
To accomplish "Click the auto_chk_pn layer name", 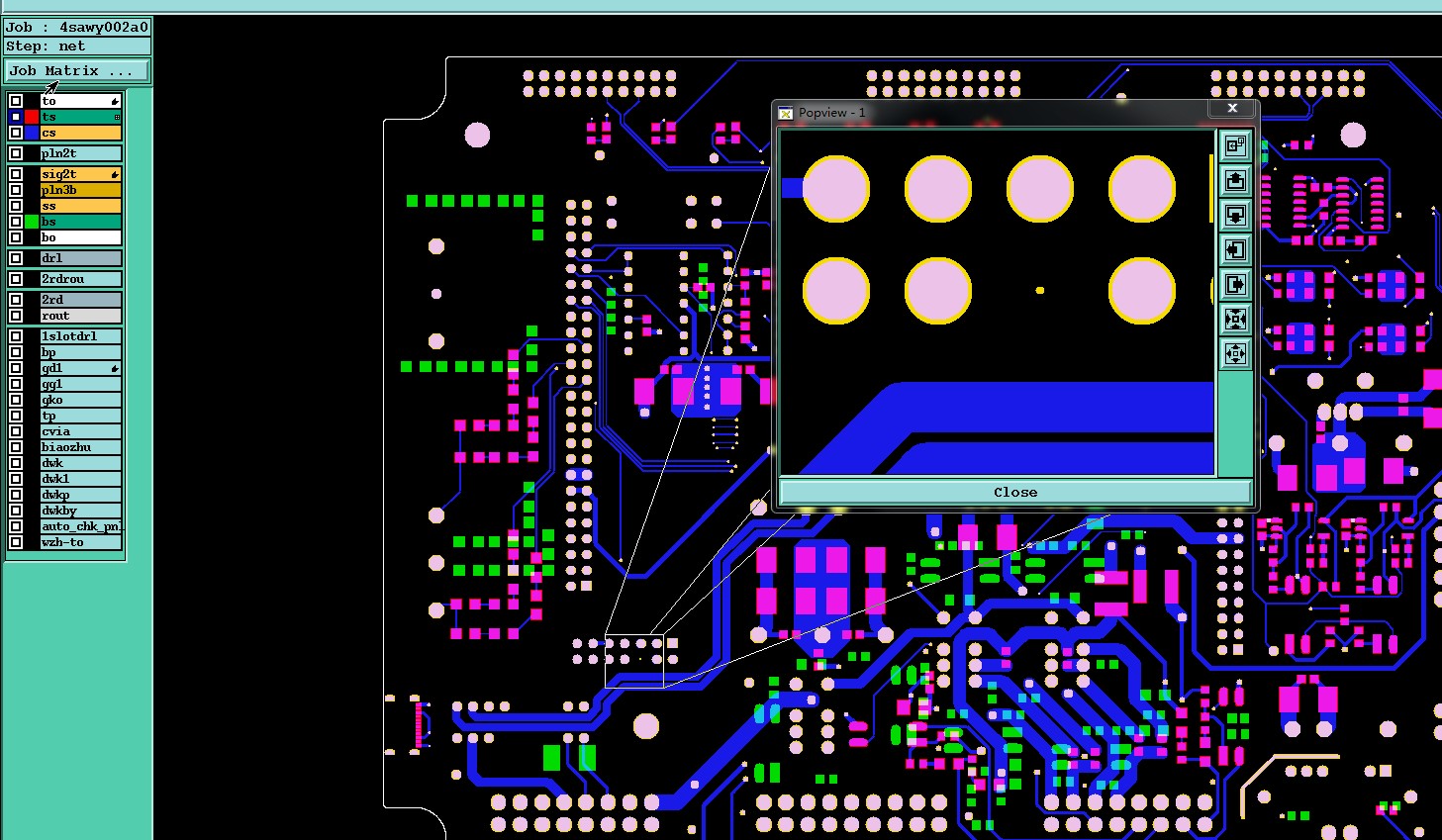I will (81, 526).
